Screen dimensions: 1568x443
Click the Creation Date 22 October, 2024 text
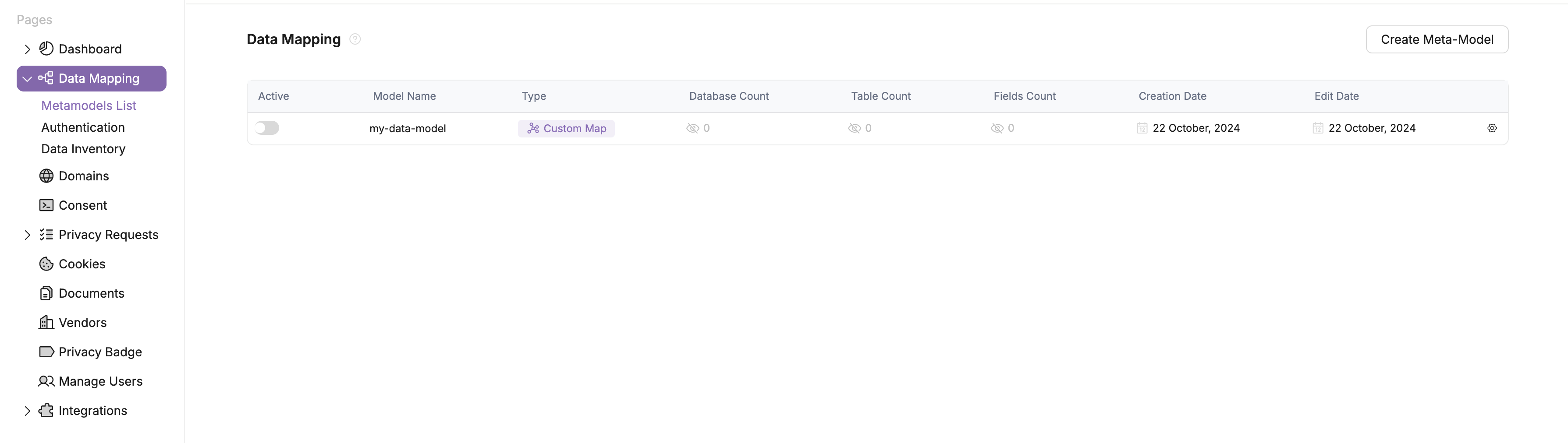[x=1196, y=128]
